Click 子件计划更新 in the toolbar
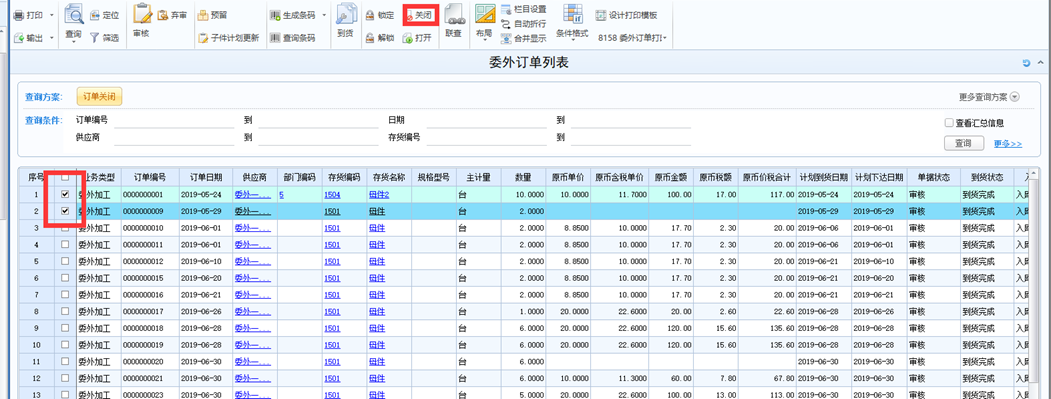The width and height of the screenshot is (1051, 399). [x=229, y=38]
